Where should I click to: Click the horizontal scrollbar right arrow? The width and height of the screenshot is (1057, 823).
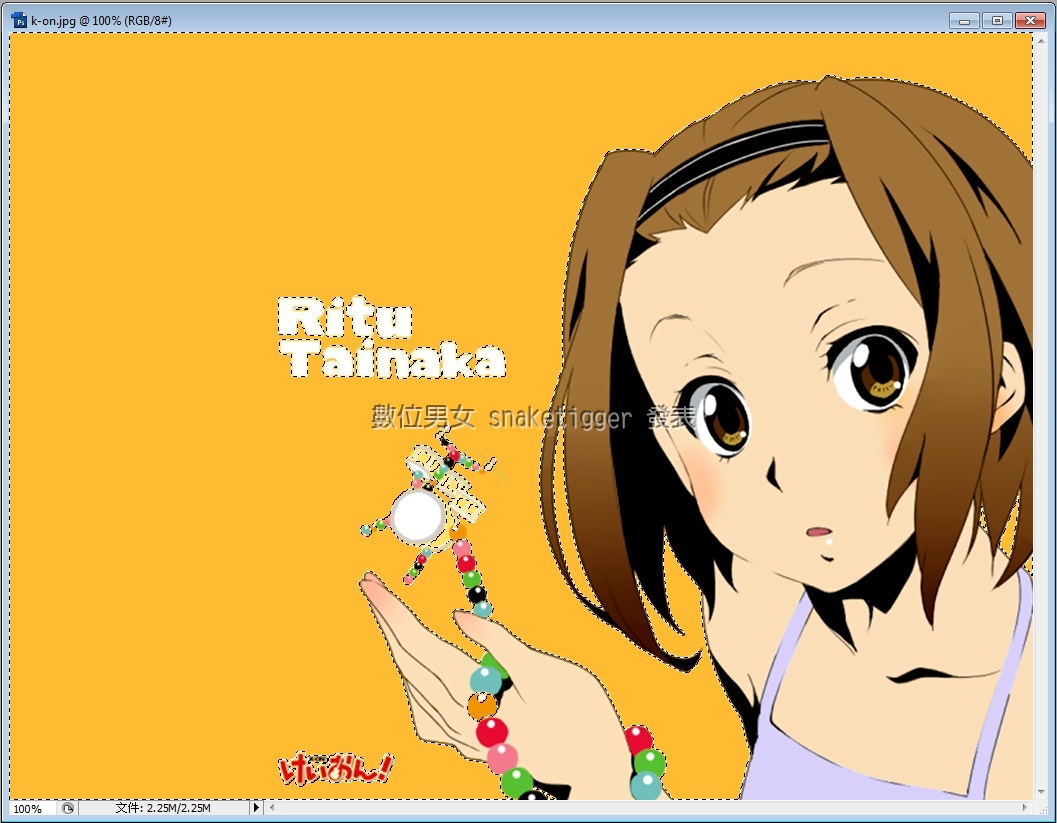(1025, 807)
